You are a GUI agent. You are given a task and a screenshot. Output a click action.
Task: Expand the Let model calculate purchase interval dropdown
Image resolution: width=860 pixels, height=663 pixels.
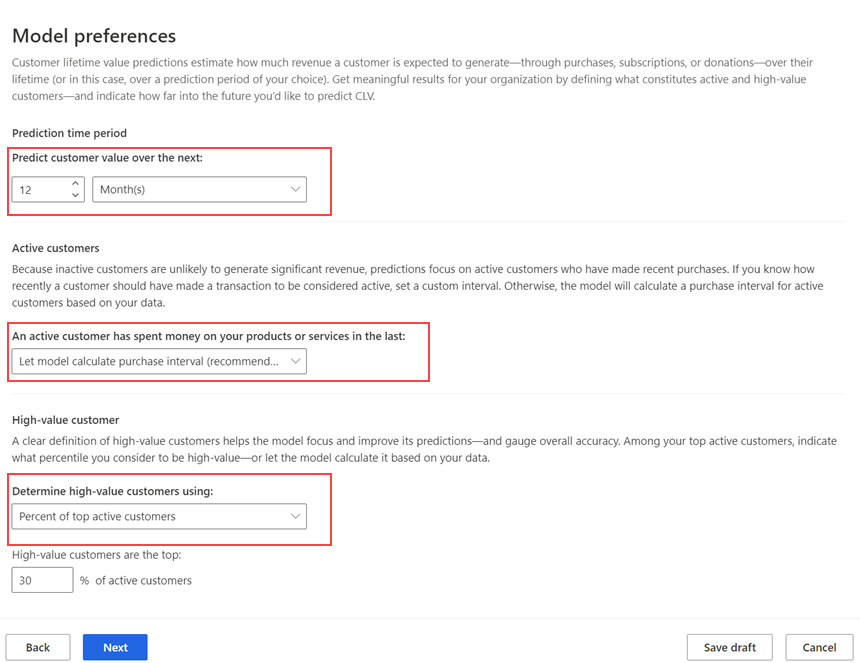coord(159,361)
